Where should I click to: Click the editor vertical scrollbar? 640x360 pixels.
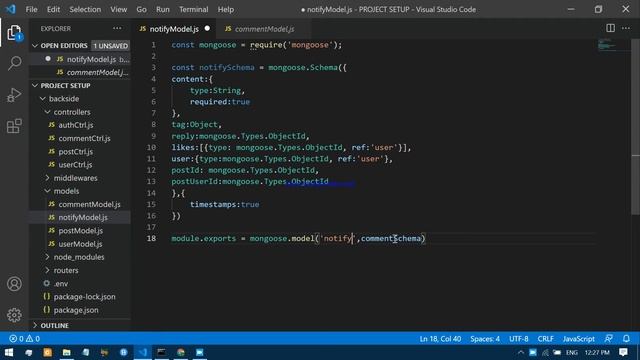pos(636,127)
